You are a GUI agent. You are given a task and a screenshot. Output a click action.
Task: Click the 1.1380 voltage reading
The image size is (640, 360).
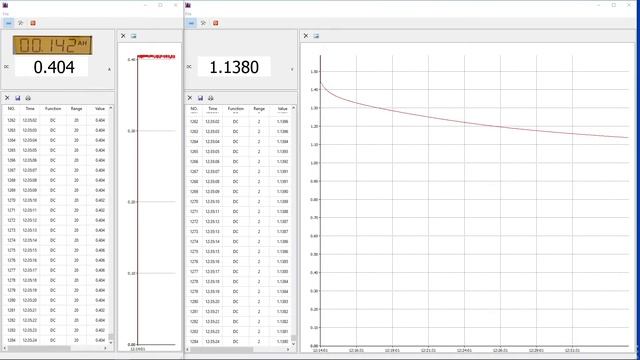[234, 67]
